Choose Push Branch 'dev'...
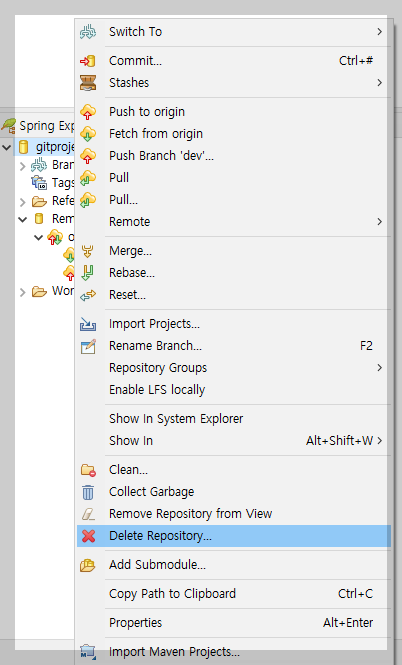 point(233,156)
